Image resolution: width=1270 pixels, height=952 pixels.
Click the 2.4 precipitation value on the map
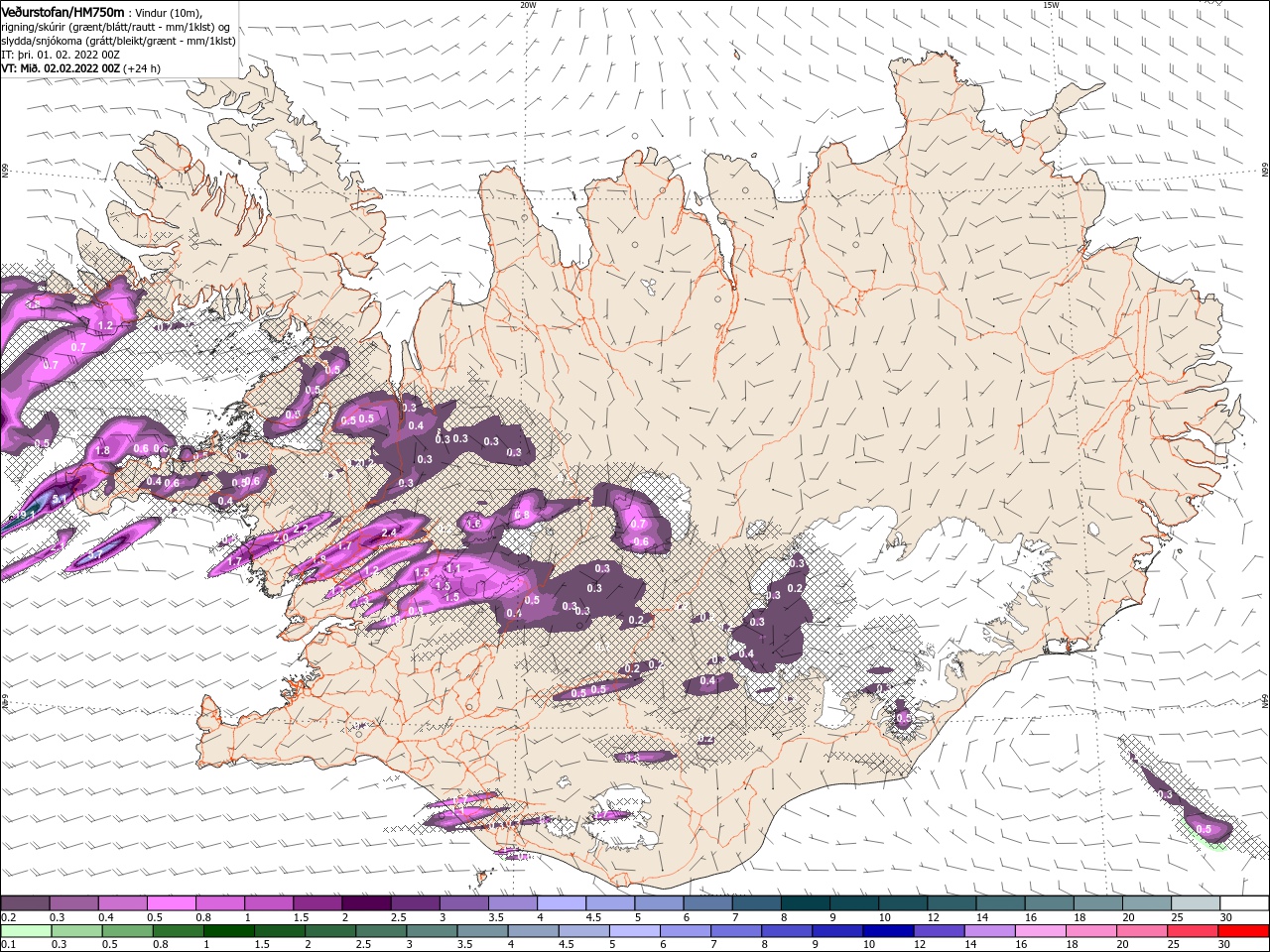389,533
